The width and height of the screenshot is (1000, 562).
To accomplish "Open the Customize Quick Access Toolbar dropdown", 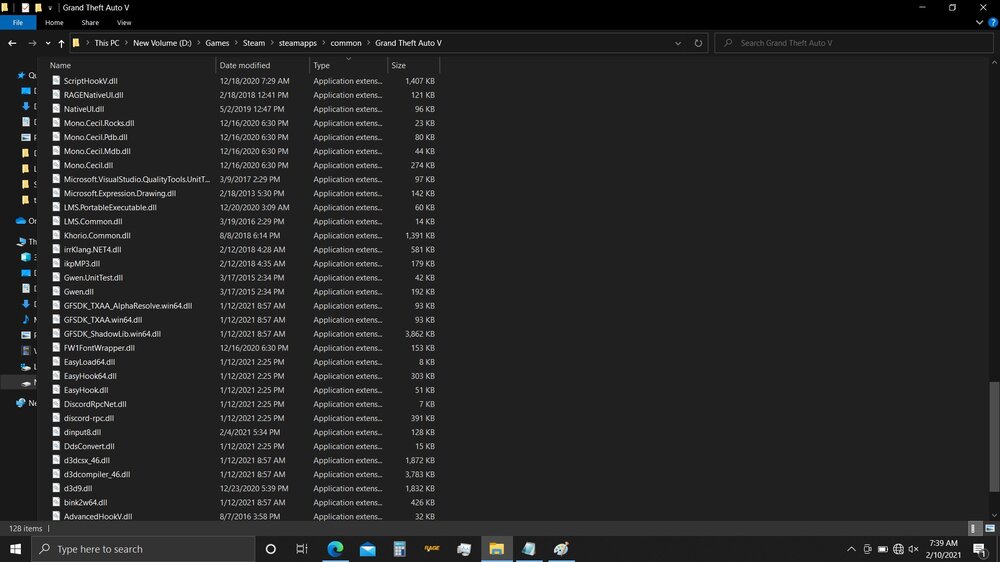I will (50, 8).
